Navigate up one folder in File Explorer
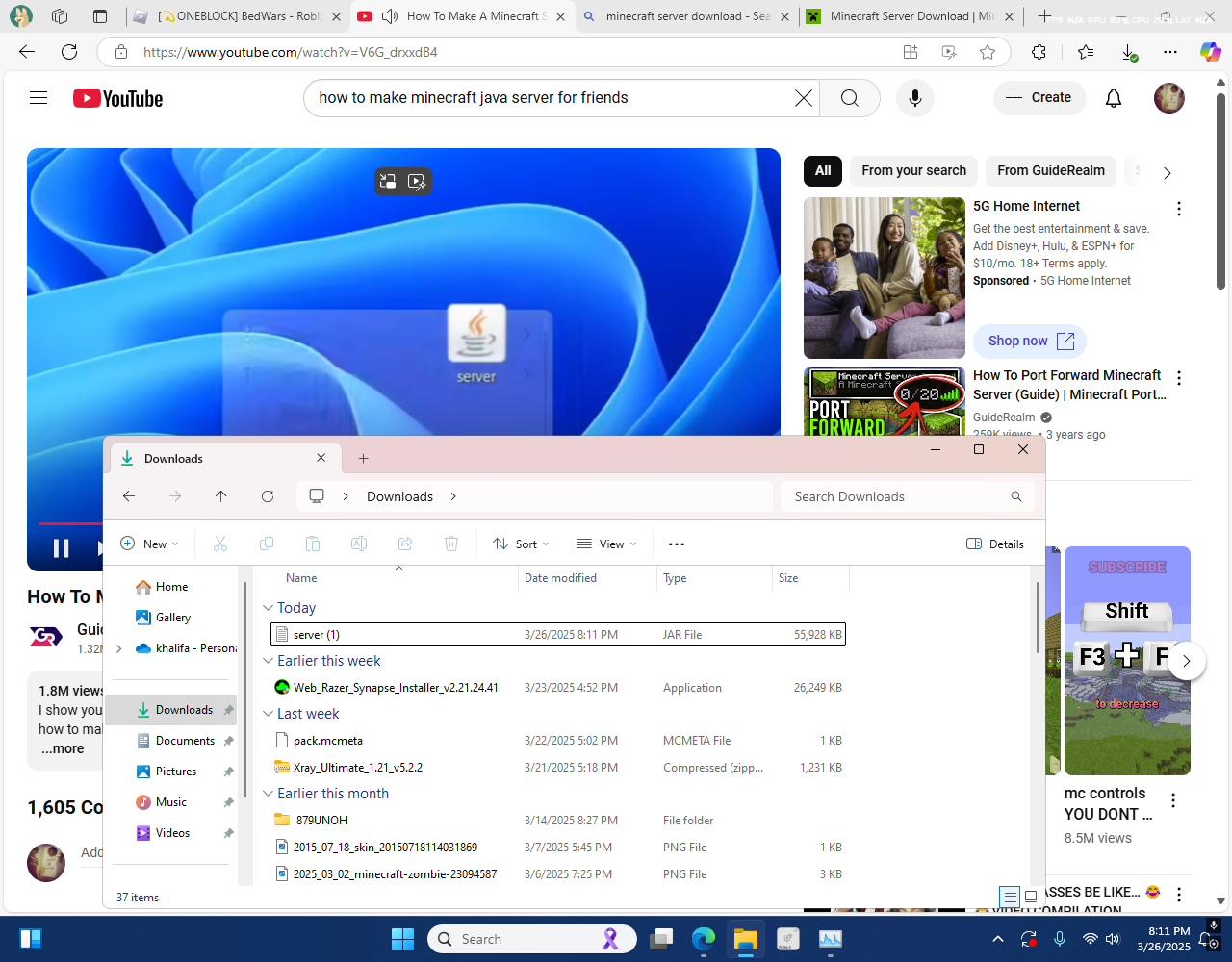The width and height of the screenshot is (1232, 962). pos(221,496)
